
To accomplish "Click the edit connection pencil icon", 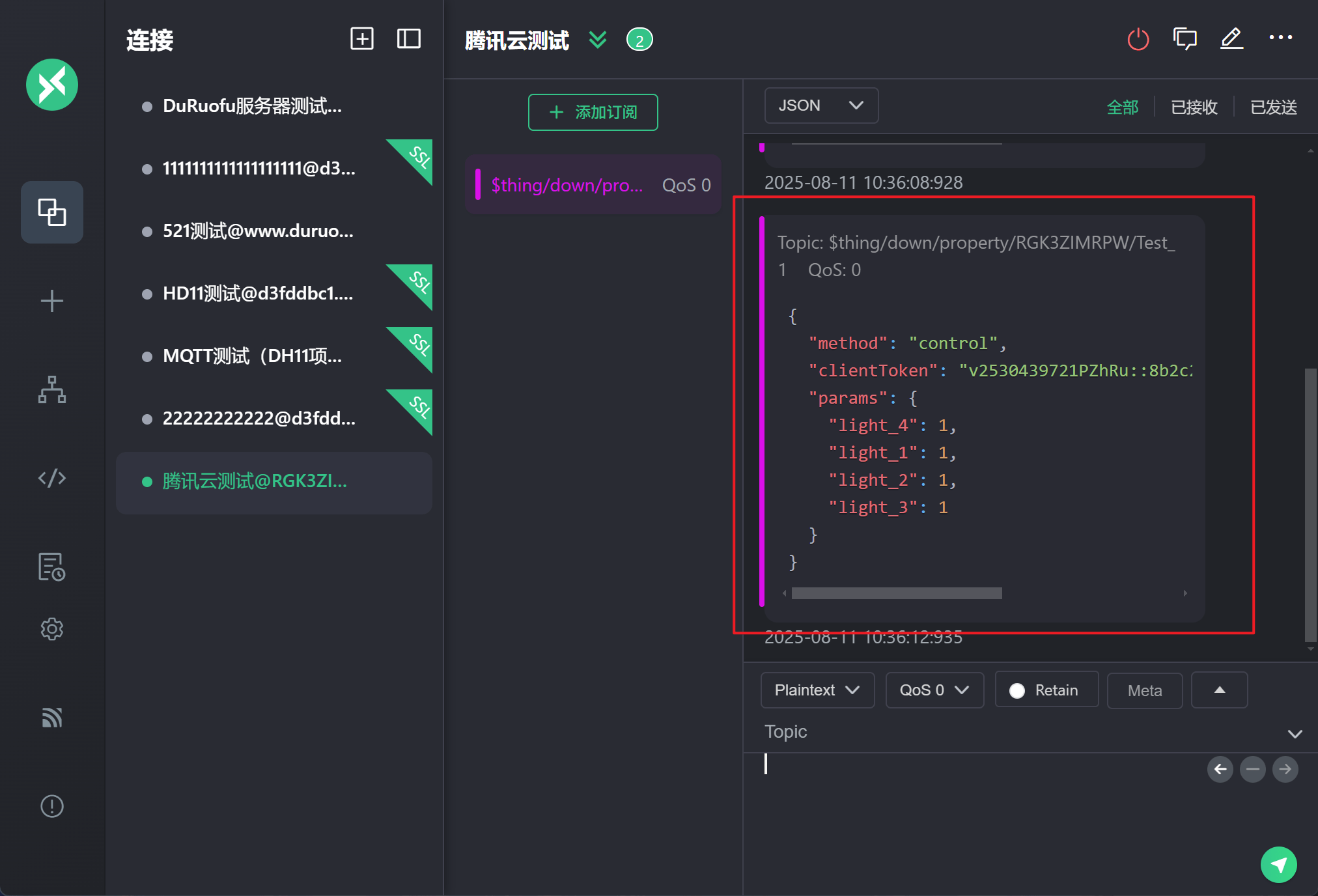I will coord(1231,39).
